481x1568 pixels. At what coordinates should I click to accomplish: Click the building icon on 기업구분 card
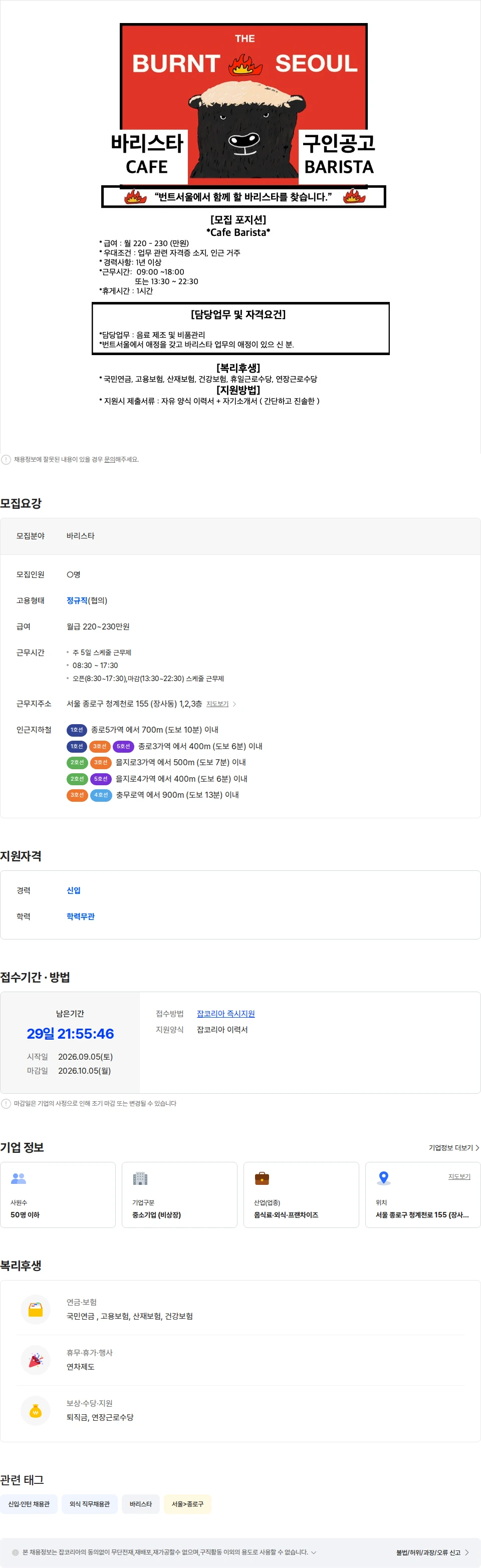click(x=141, y=1178)
